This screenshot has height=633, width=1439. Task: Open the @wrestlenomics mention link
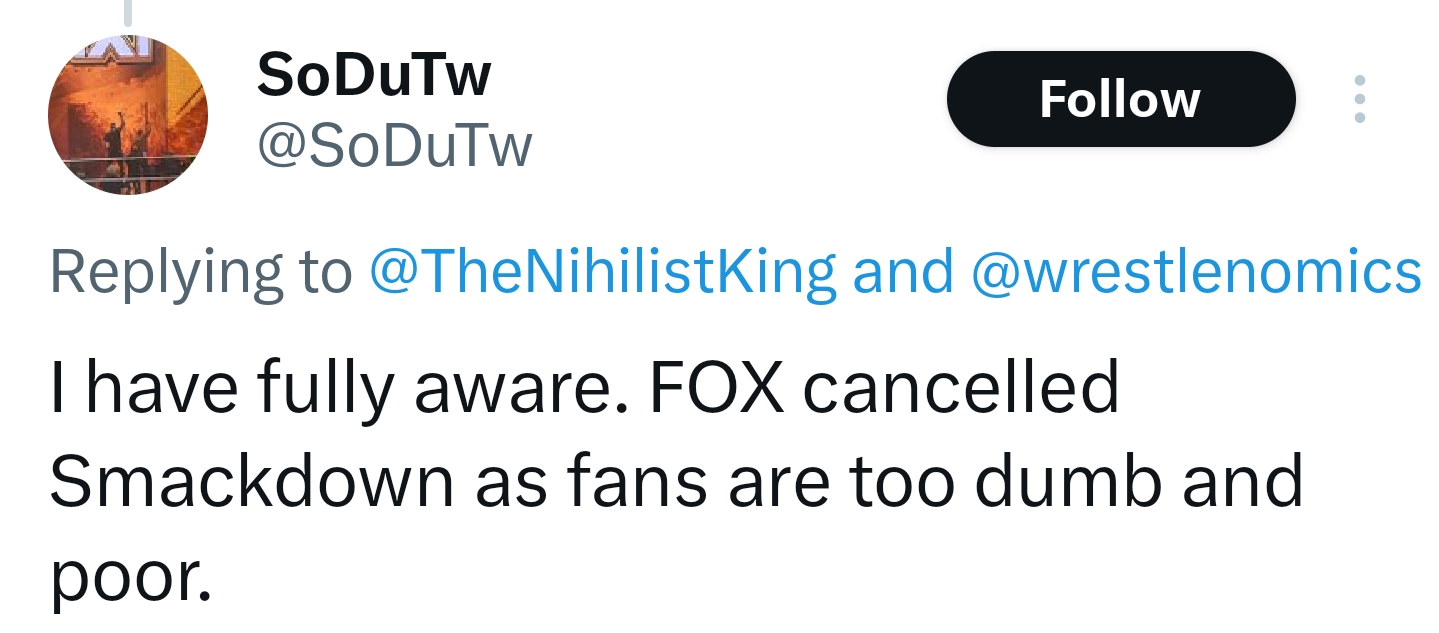click(1196, 273)
